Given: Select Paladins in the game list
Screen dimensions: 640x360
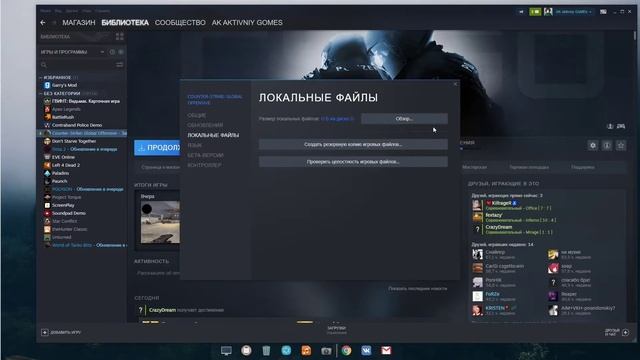Looking at the screenshot, I should point(60,173).
